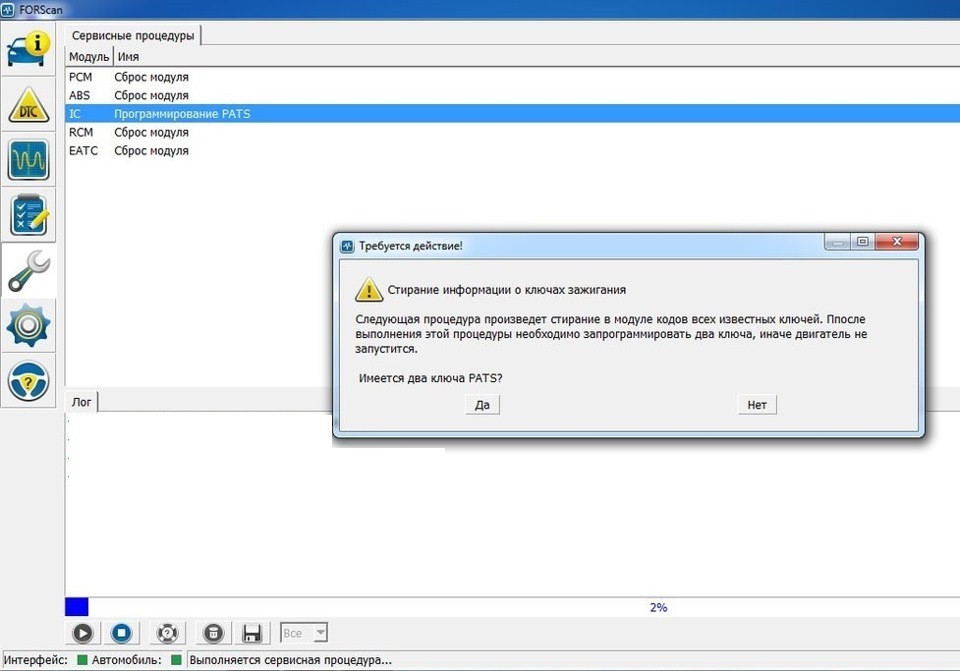Screen dimensions: 960x671
Task: Click Нет in the key erase dialog
Action: (x=757, y=405)
